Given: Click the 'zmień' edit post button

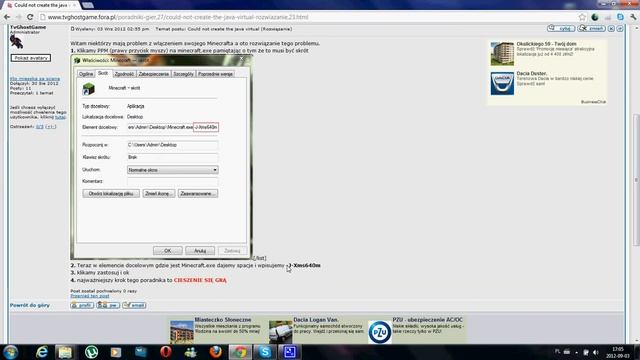Looking at the screenshot, I should tap(591, 29).
